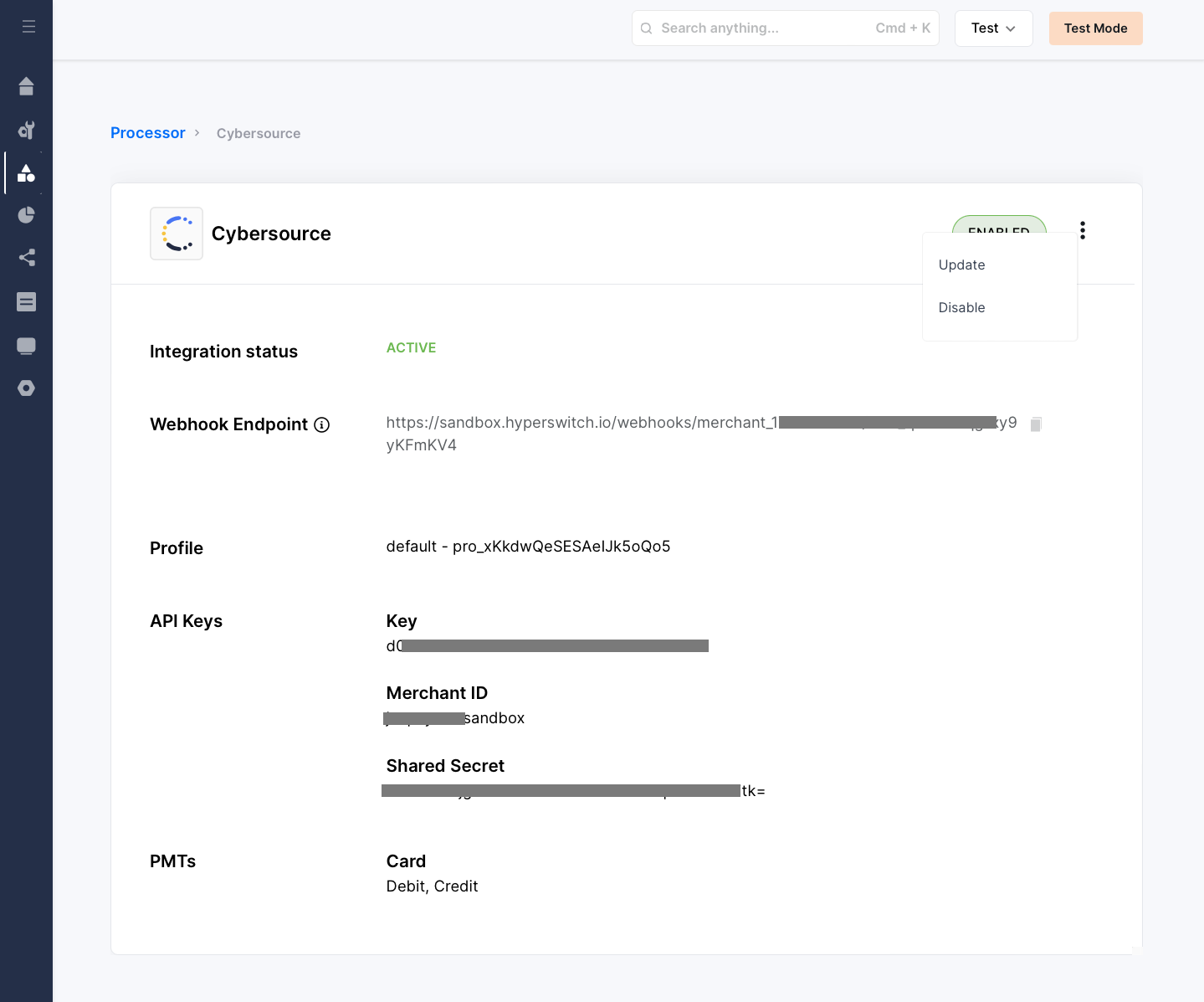Choose Disable from the options menu
This screenshot has height=1002, width=1204.
coord(961,308)
